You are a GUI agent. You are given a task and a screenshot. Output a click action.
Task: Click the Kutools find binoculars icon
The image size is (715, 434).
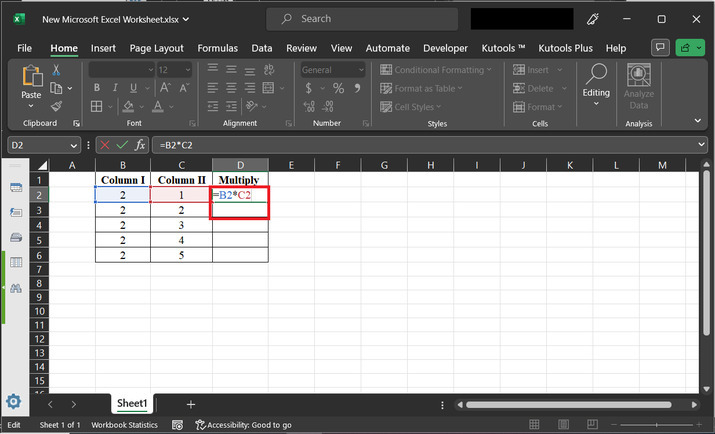click(16, 288)
